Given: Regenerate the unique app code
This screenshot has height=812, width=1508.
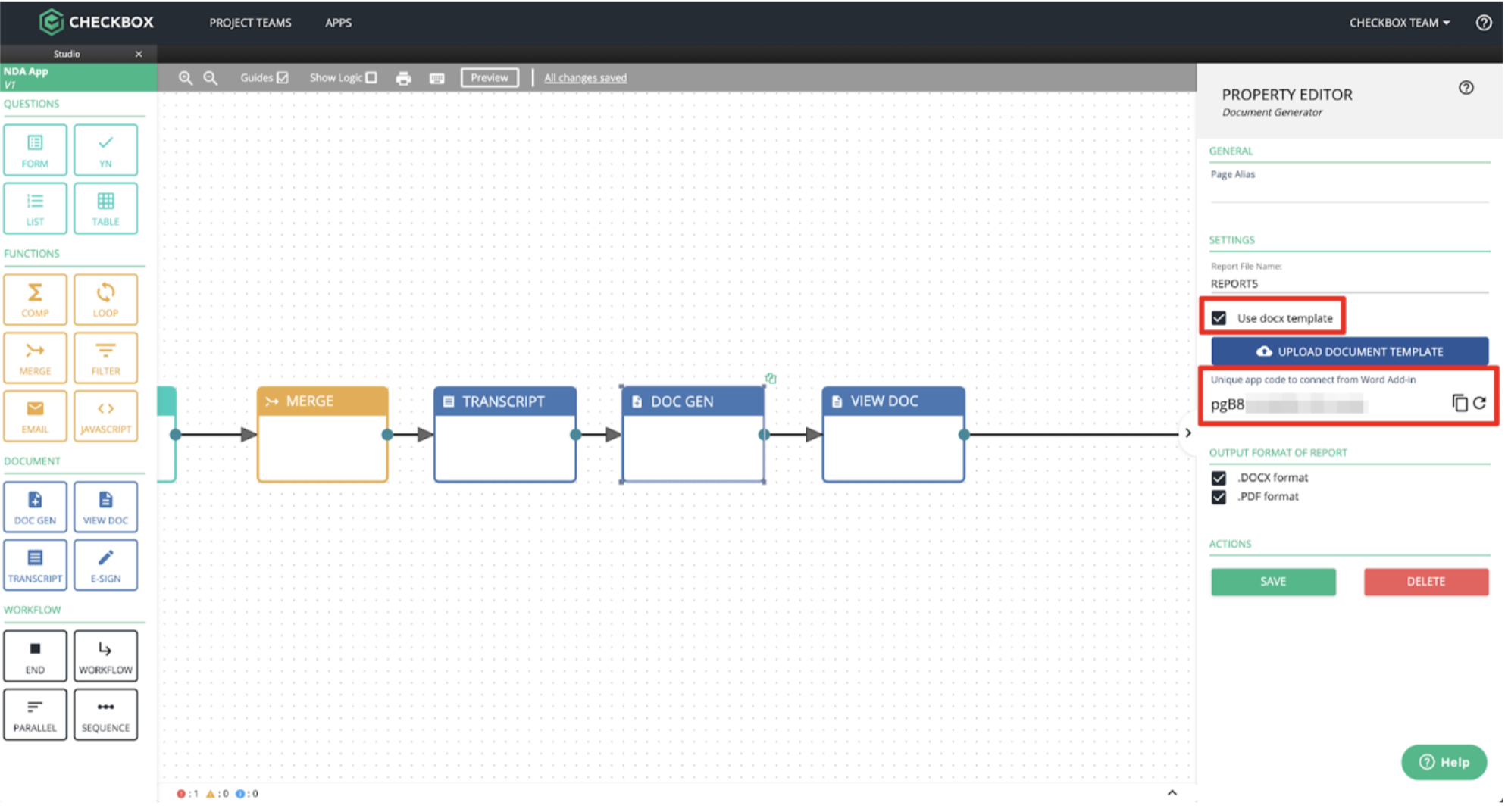Looking at the screenshot, I should [x=1480, y=403].
